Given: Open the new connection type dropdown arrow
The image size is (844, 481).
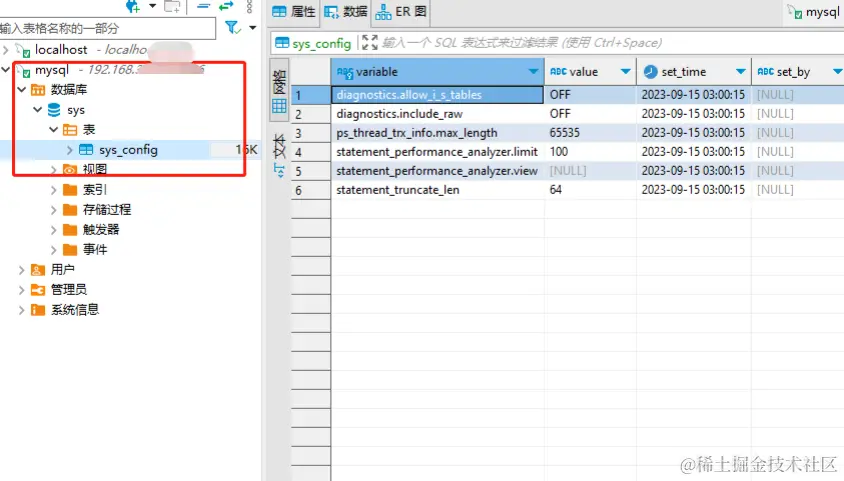Looking at the screenshot, I should [152, 6].
